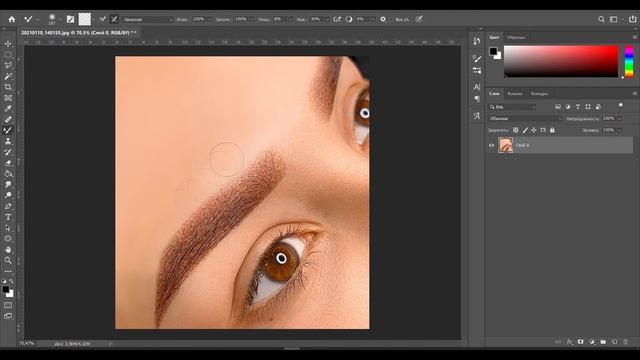Viewport: 640px width, 360px height.
Task: Toggle load brush after each stroke
Action: tap(103, 19)
